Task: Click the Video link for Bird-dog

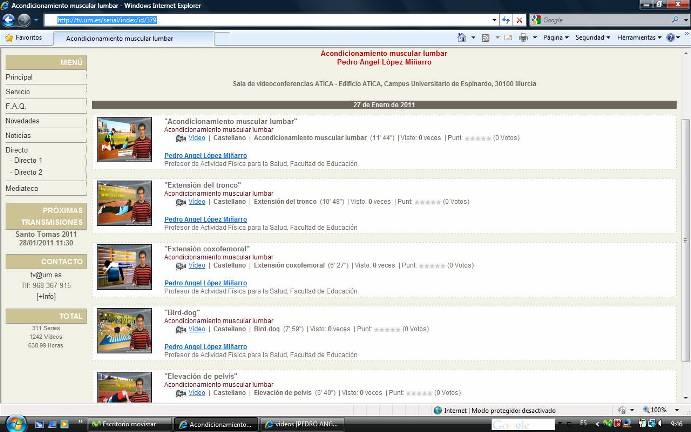Action: [196, 328]
